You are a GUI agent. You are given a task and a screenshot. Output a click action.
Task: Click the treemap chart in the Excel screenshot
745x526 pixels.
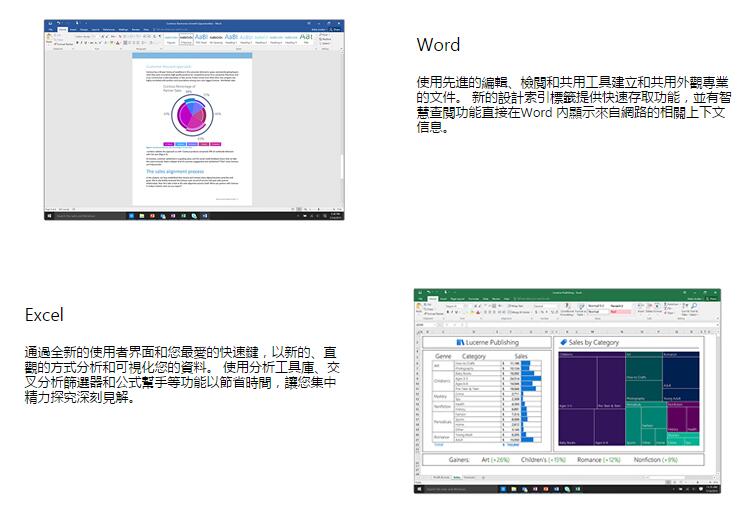[x=629, y=399]
